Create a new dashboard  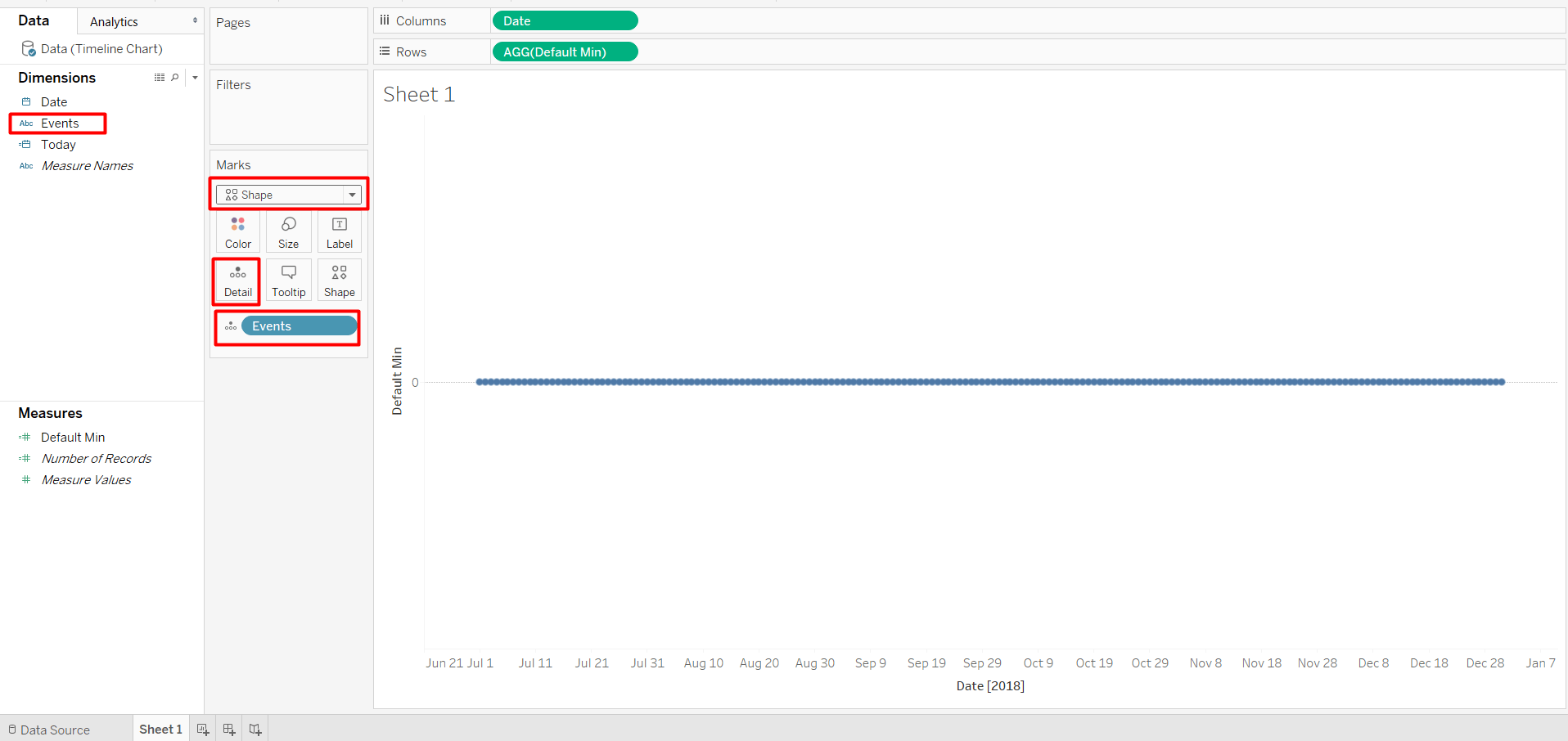coord(228,728)
